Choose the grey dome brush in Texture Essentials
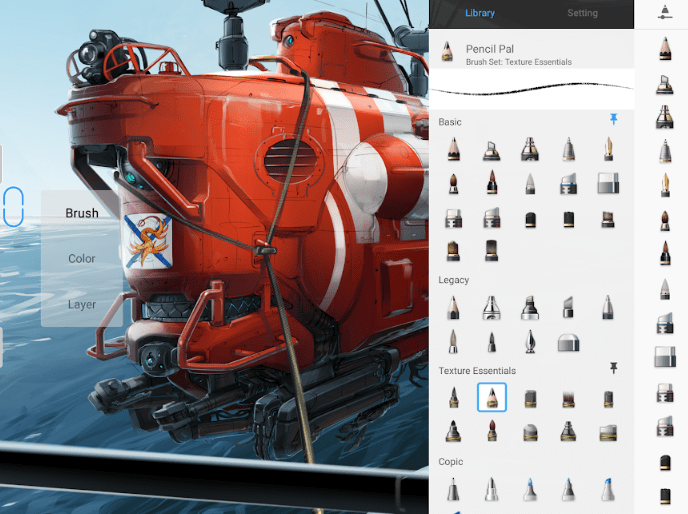 530,432
